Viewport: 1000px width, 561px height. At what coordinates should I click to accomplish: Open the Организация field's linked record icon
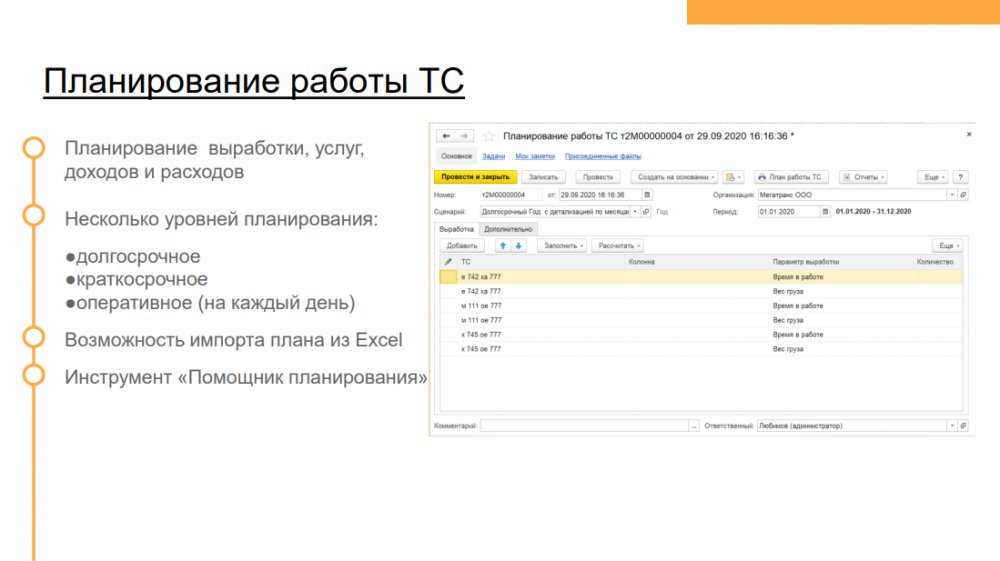(x=963, y=195)
